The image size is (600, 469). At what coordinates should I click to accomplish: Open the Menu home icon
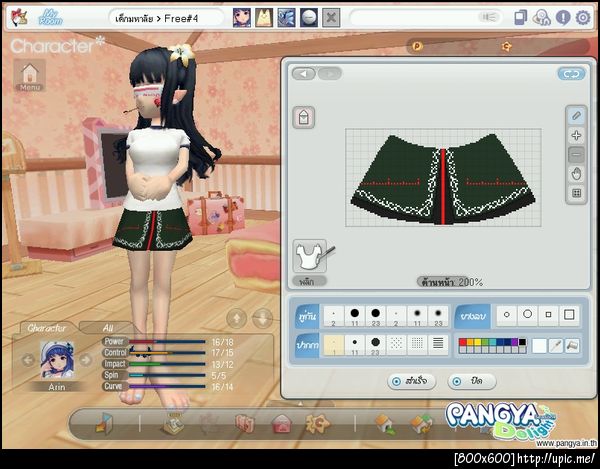coord(30,75)
